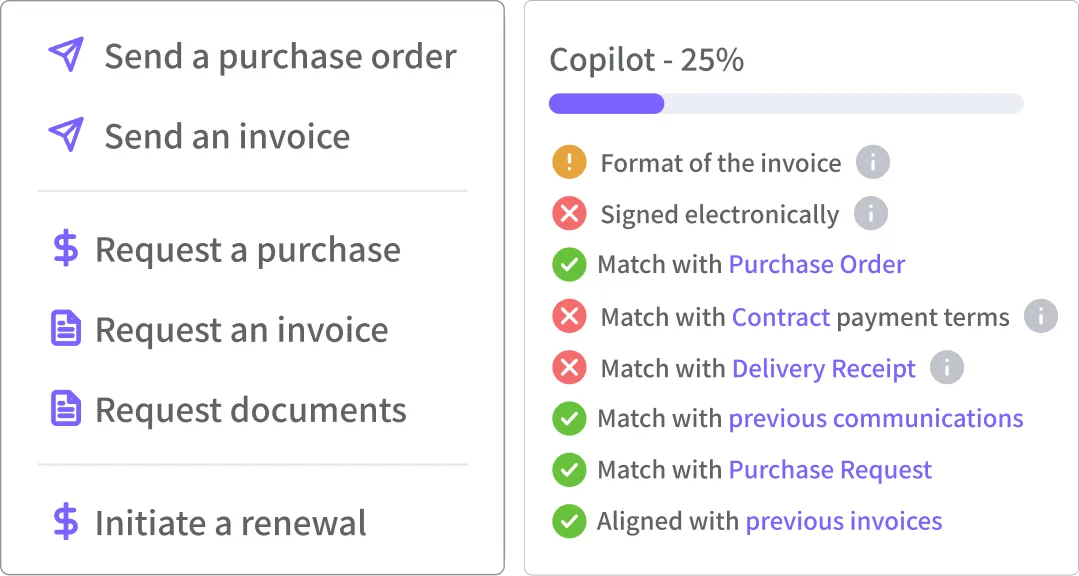Click the document icon next to 'Request documents'
The image size is (1079, 576).
64,409
